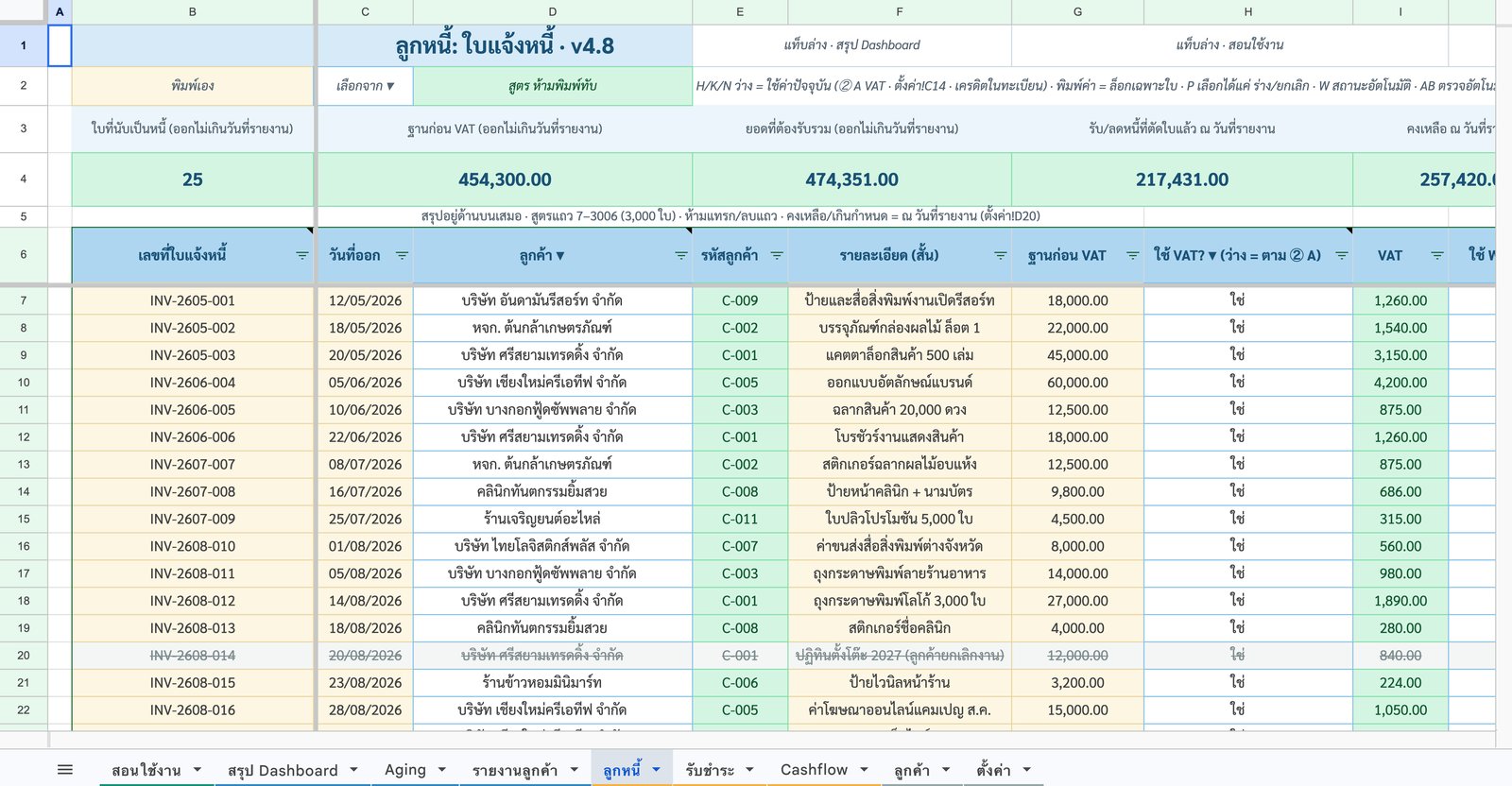
Task: Open filter icon on วันที่ออก header
Action: (x=402, y=255)
